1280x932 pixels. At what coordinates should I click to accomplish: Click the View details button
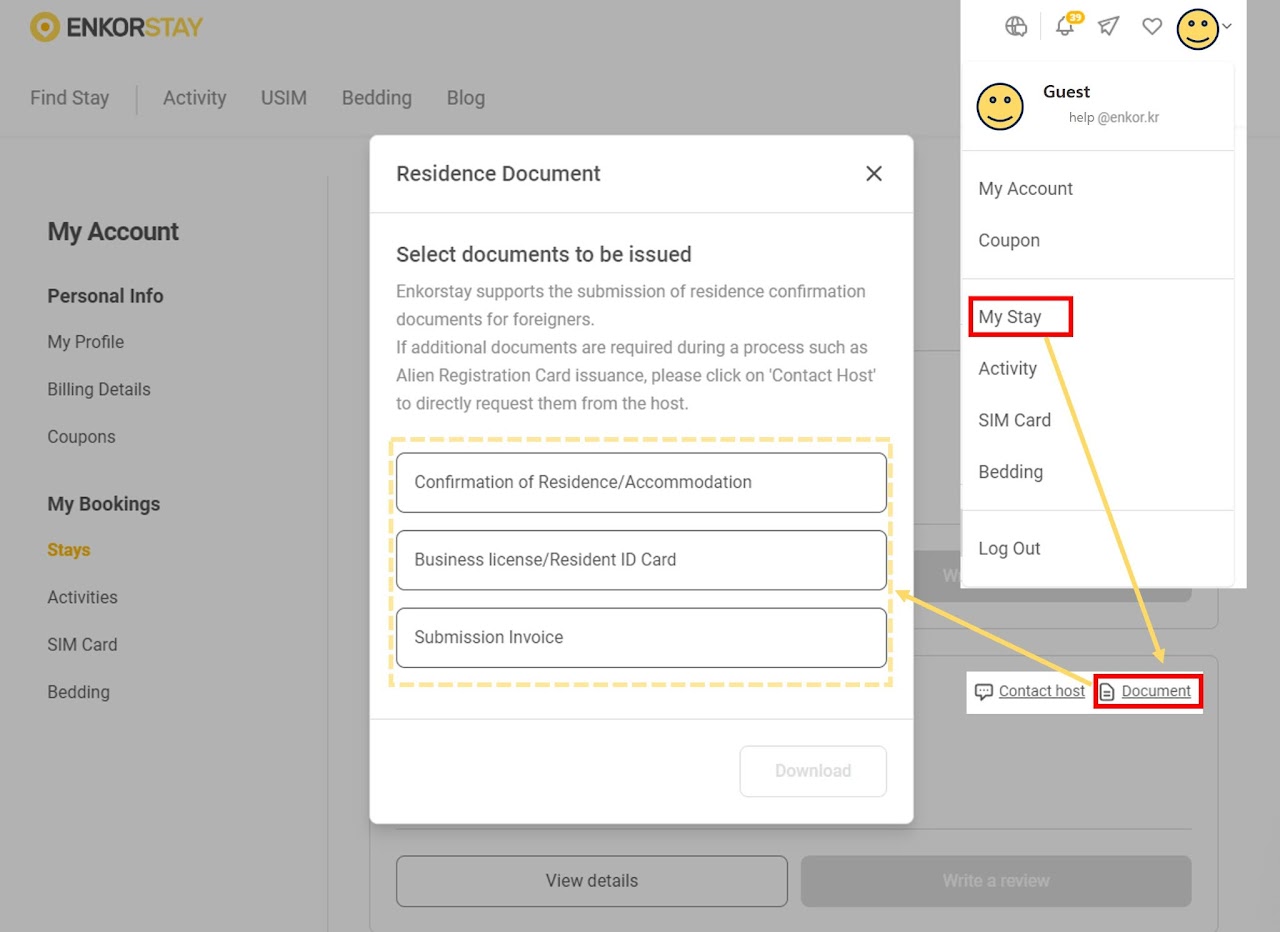pos(592,881)
